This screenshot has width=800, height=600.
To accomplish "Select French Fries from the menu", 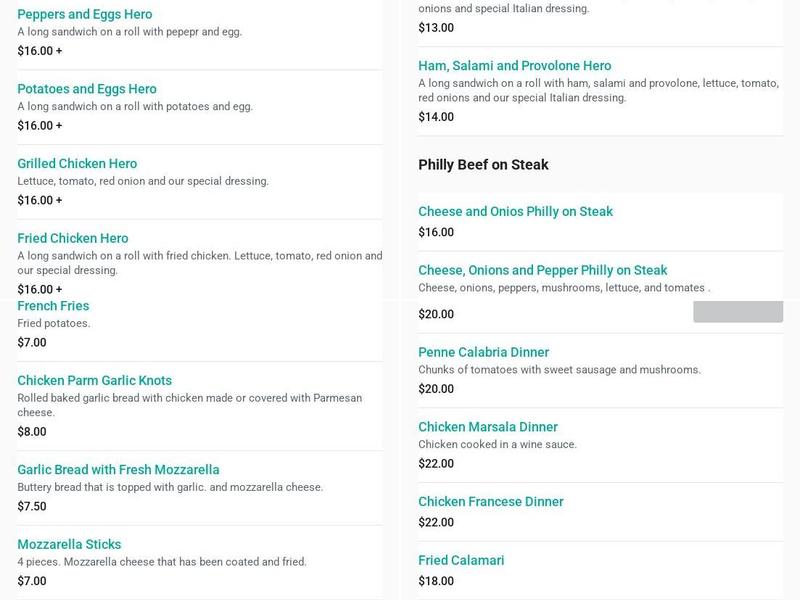I will [x=53, y=306].
